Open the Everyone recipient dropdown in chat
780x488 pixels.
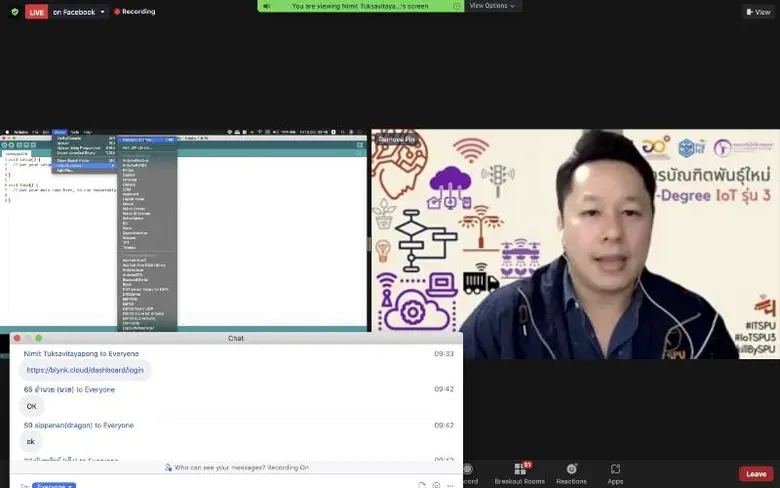click(54, 485)
